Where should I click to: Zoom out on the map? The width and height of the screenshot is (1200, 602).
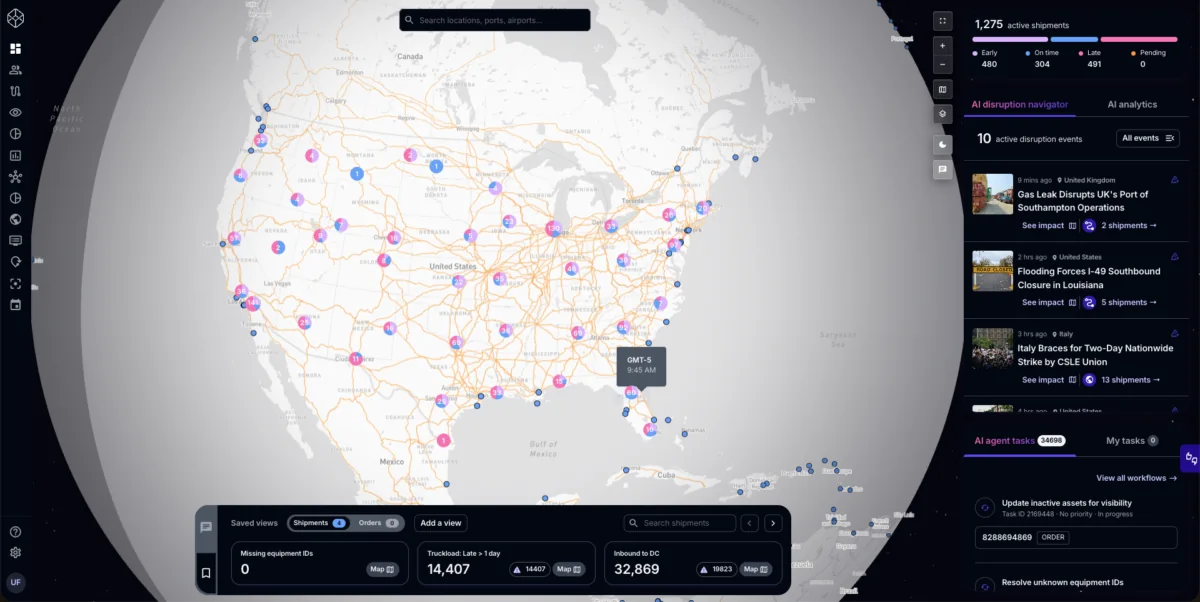coord(942,64)
